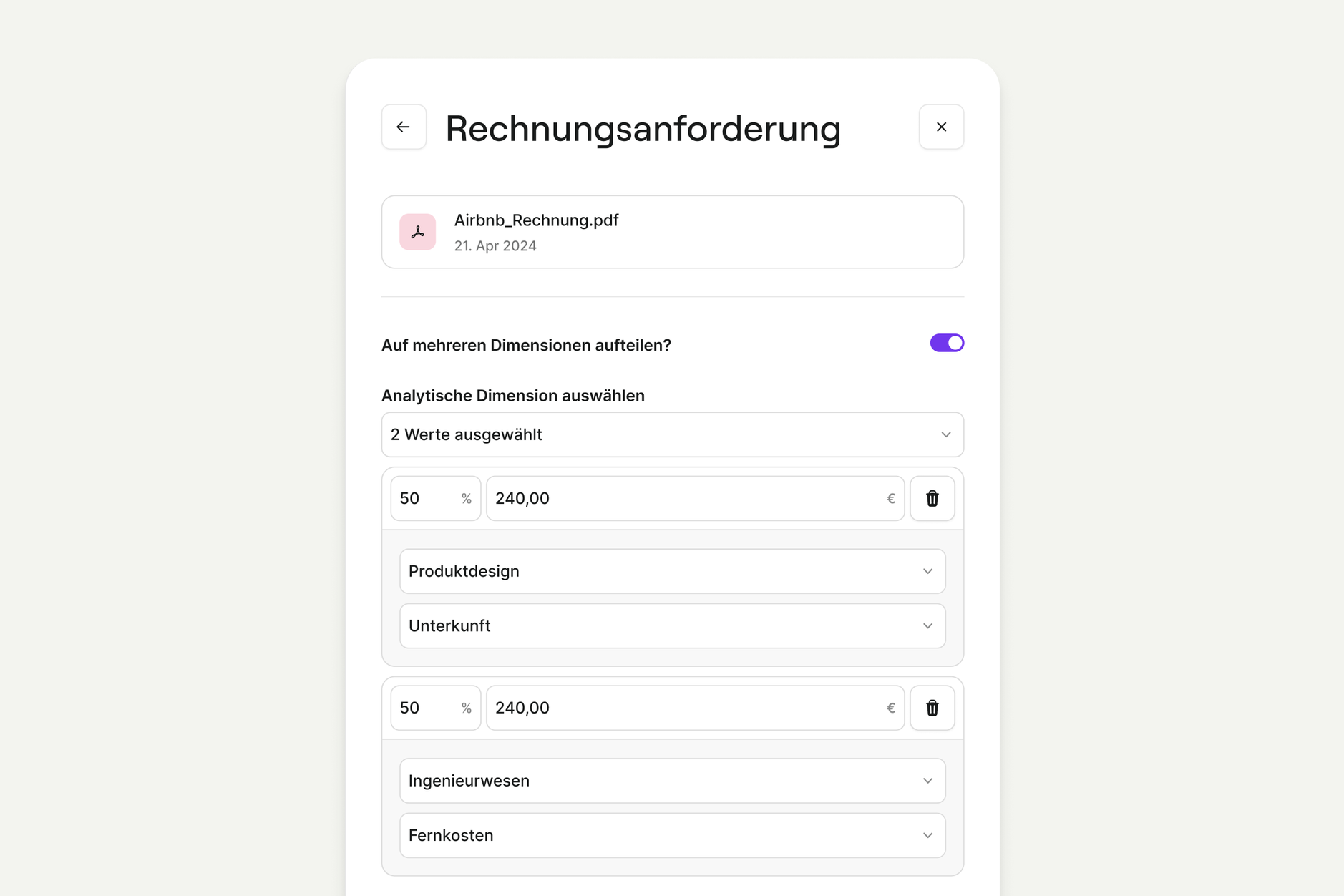Close the Rechnungsanforderung dialog
Image resolution: width=1344 pixels, height=896 pixels.
[941, 127]
